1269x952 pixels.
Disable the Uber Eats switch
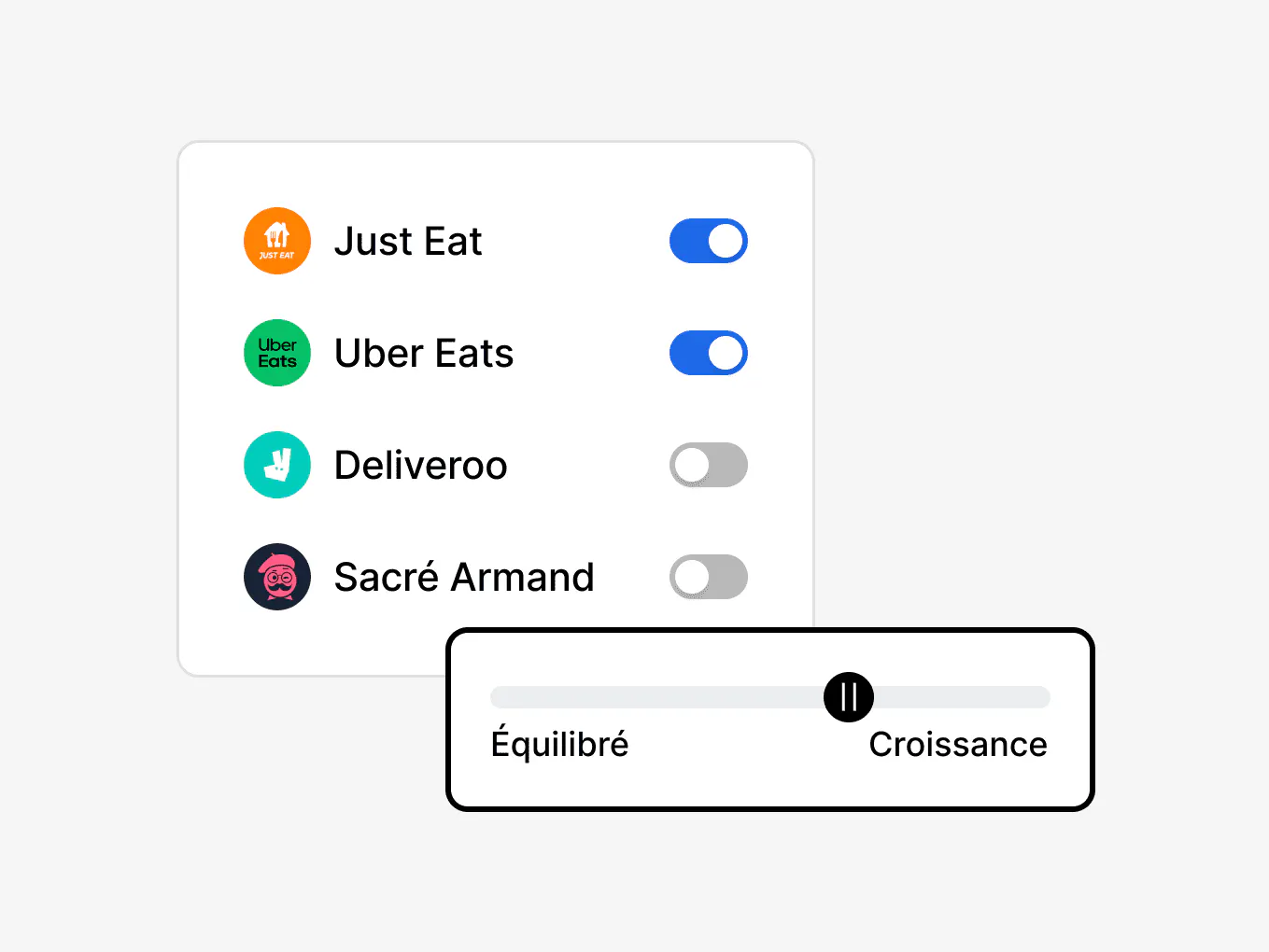click(x=709, y=353)
